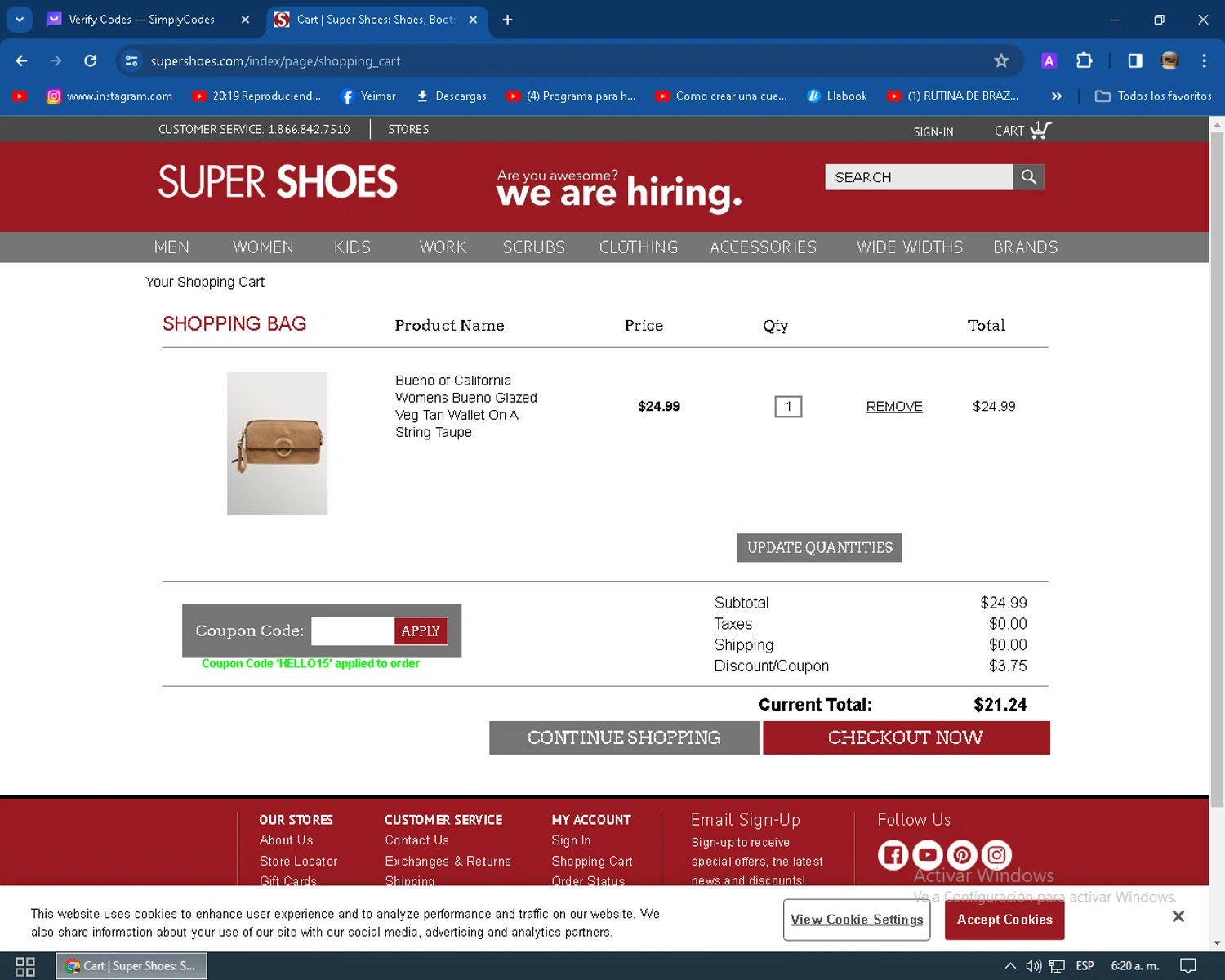Click the purple A extension icon

pos(1049,60)
